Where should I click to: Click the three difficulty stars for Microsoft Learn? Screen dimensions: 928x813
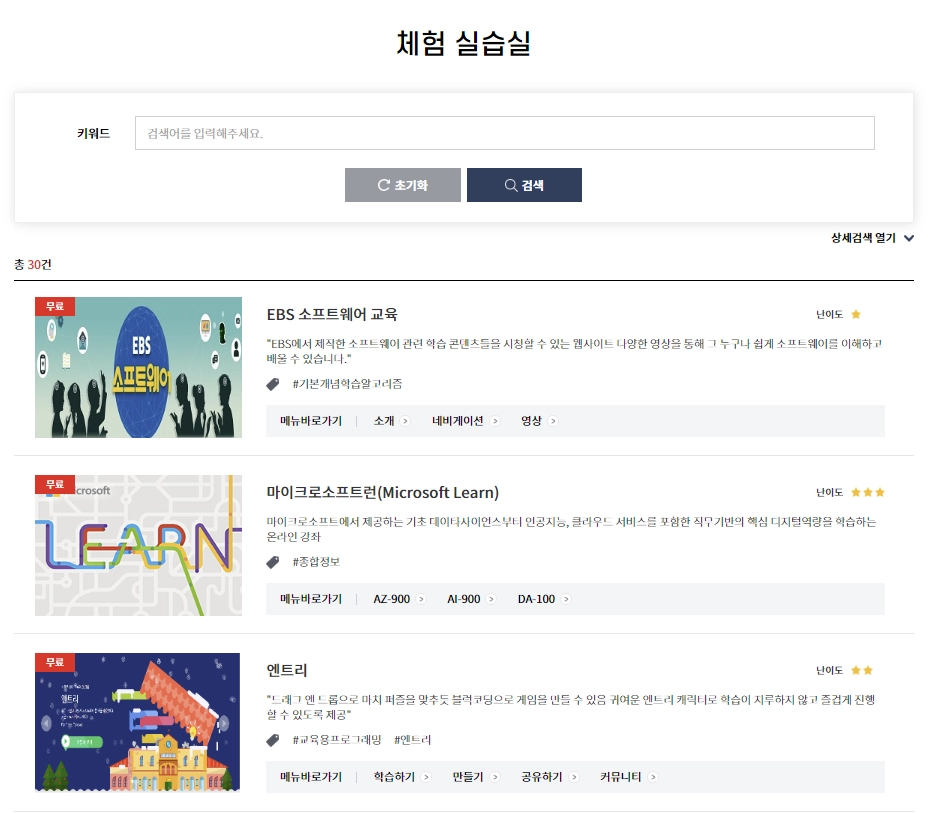(868, 492)
